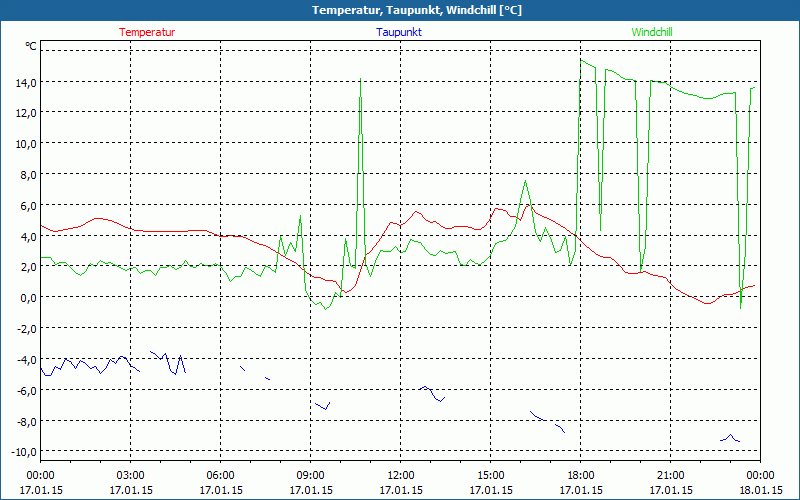Click the -8,0 y-axis label
This screenshot has height=500, width=800.
coord(26,421)
